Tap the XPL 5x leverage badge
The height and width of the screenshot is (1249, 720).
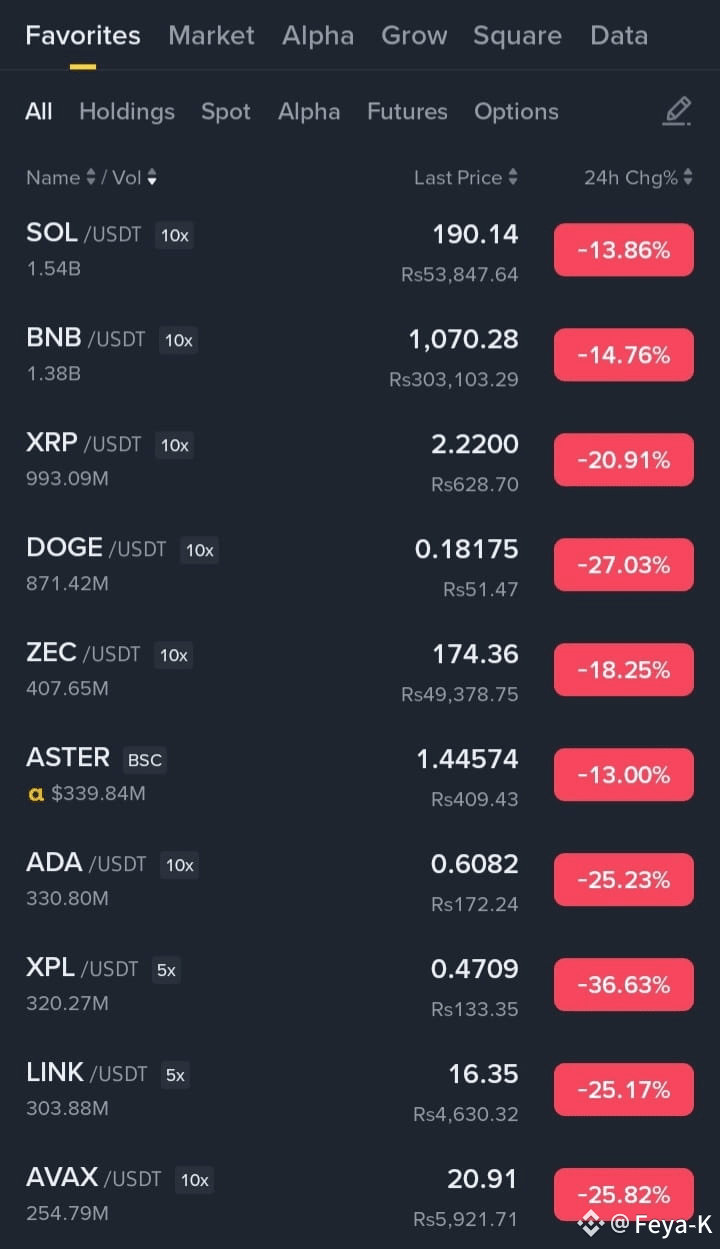click(x=166, y=970)
